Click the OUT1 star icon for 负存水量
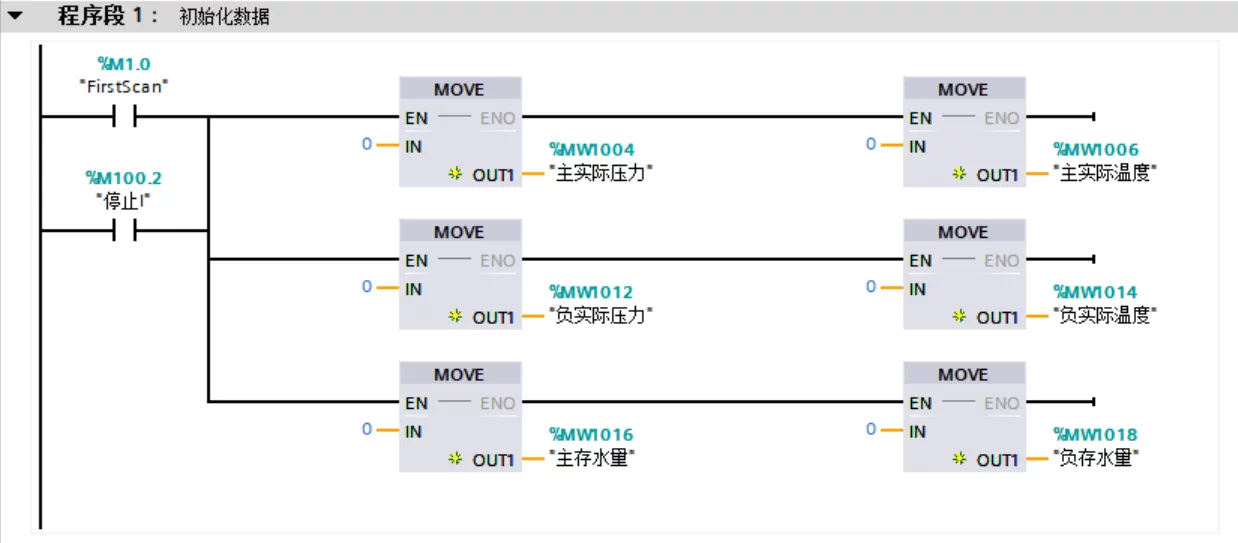1238x543 pixels. tap(960, 460)
